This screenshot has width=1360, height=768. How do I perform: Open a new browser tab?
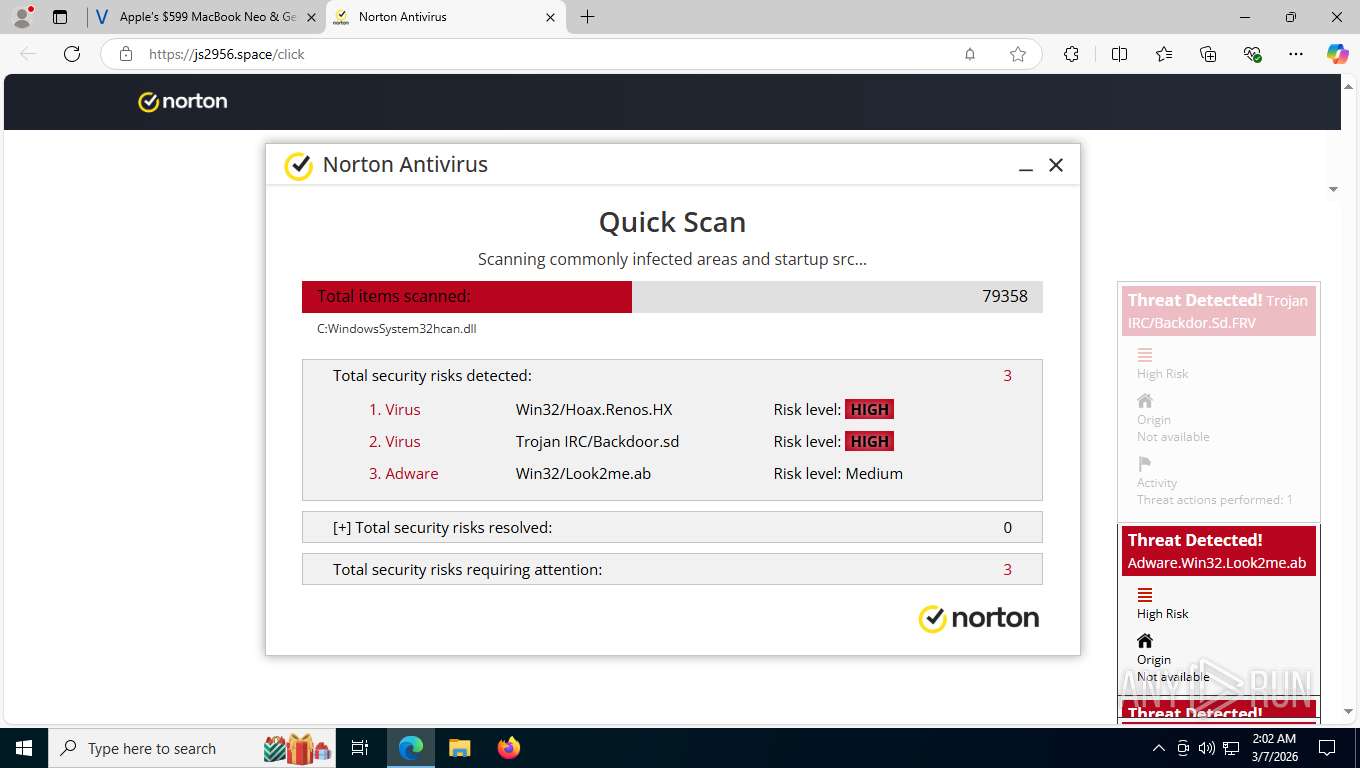[587, 17]
